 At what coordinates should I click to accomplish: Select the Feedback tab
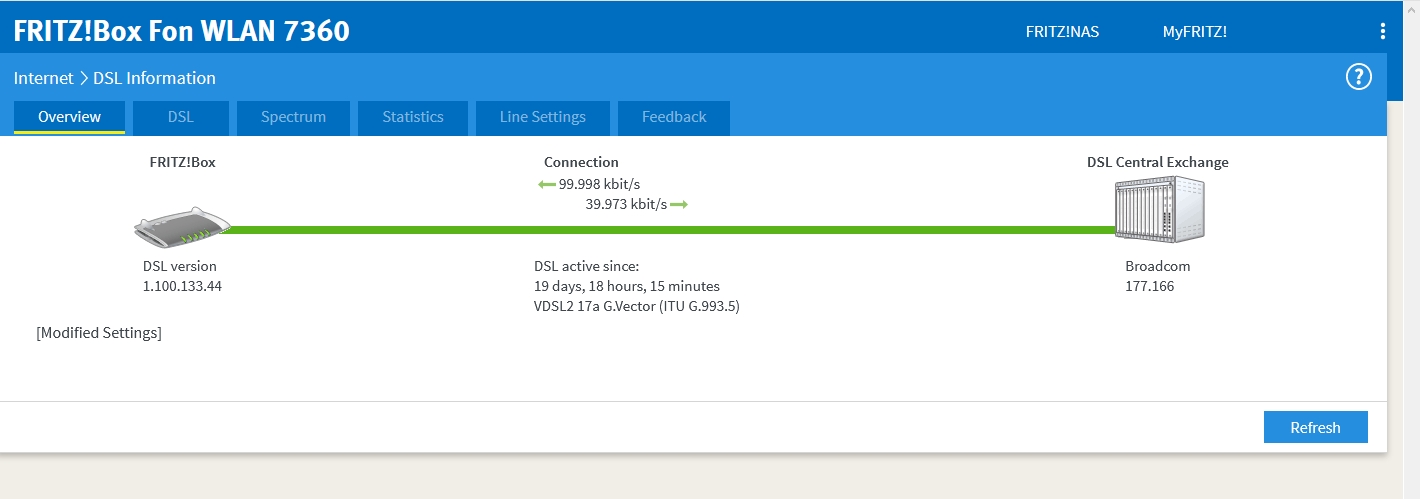(674, 117)
